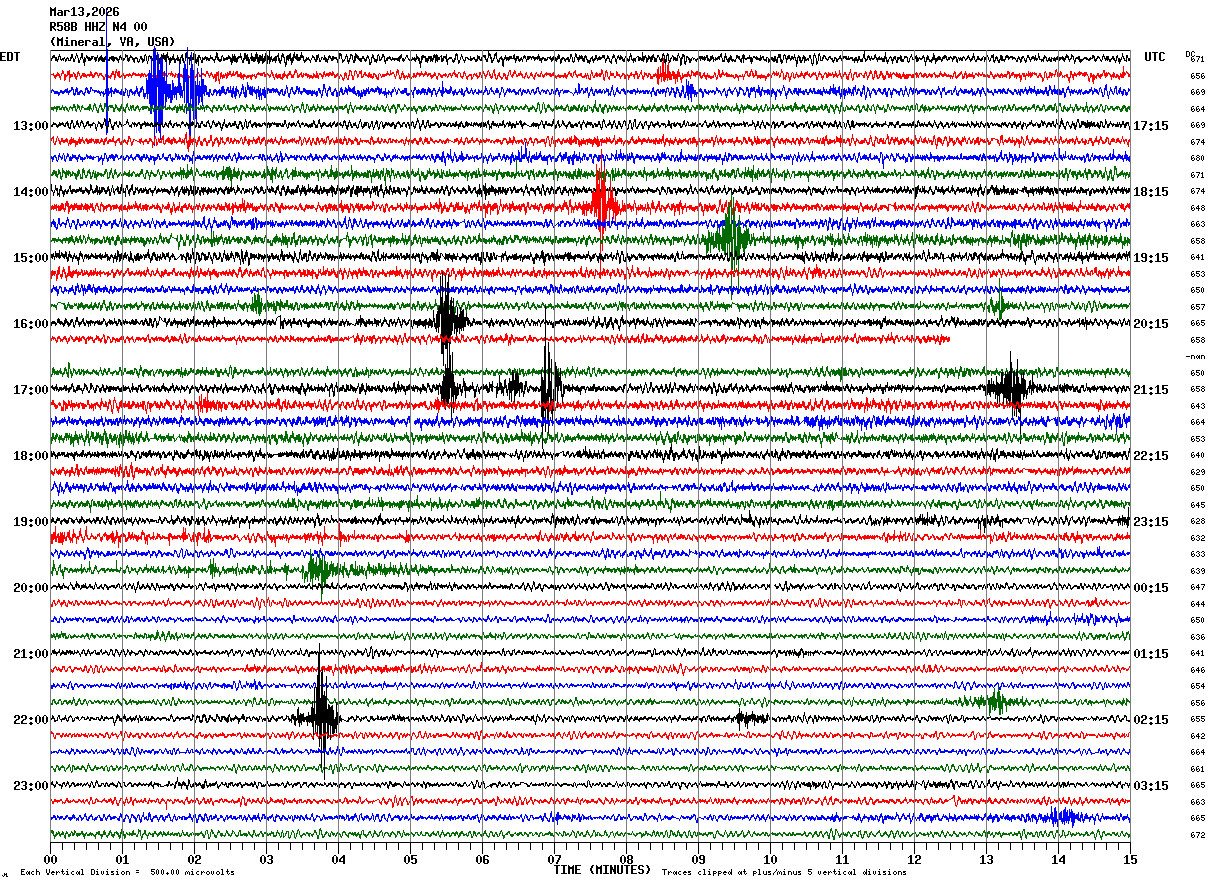1210x886 pixels.
Task: Click the 14:00 EDT hour label
Action: coord(31,192)
